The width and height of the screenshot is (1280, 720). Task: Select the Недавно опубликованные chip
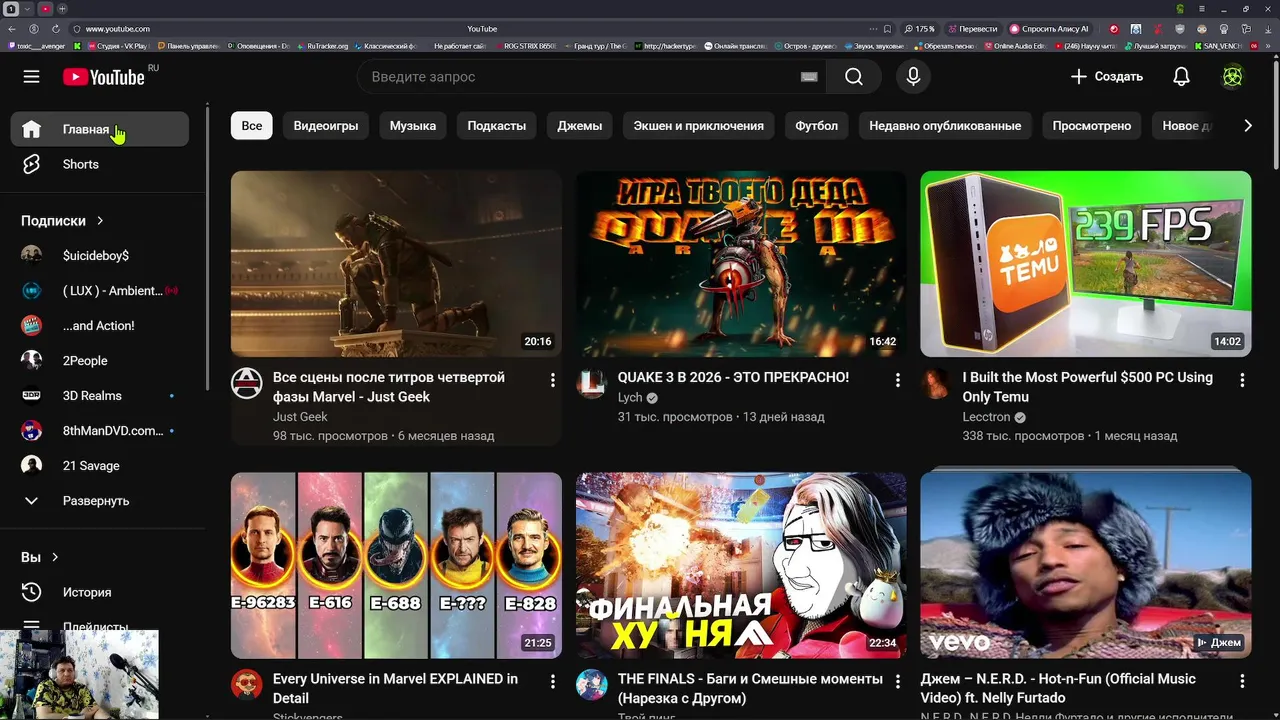945,126
